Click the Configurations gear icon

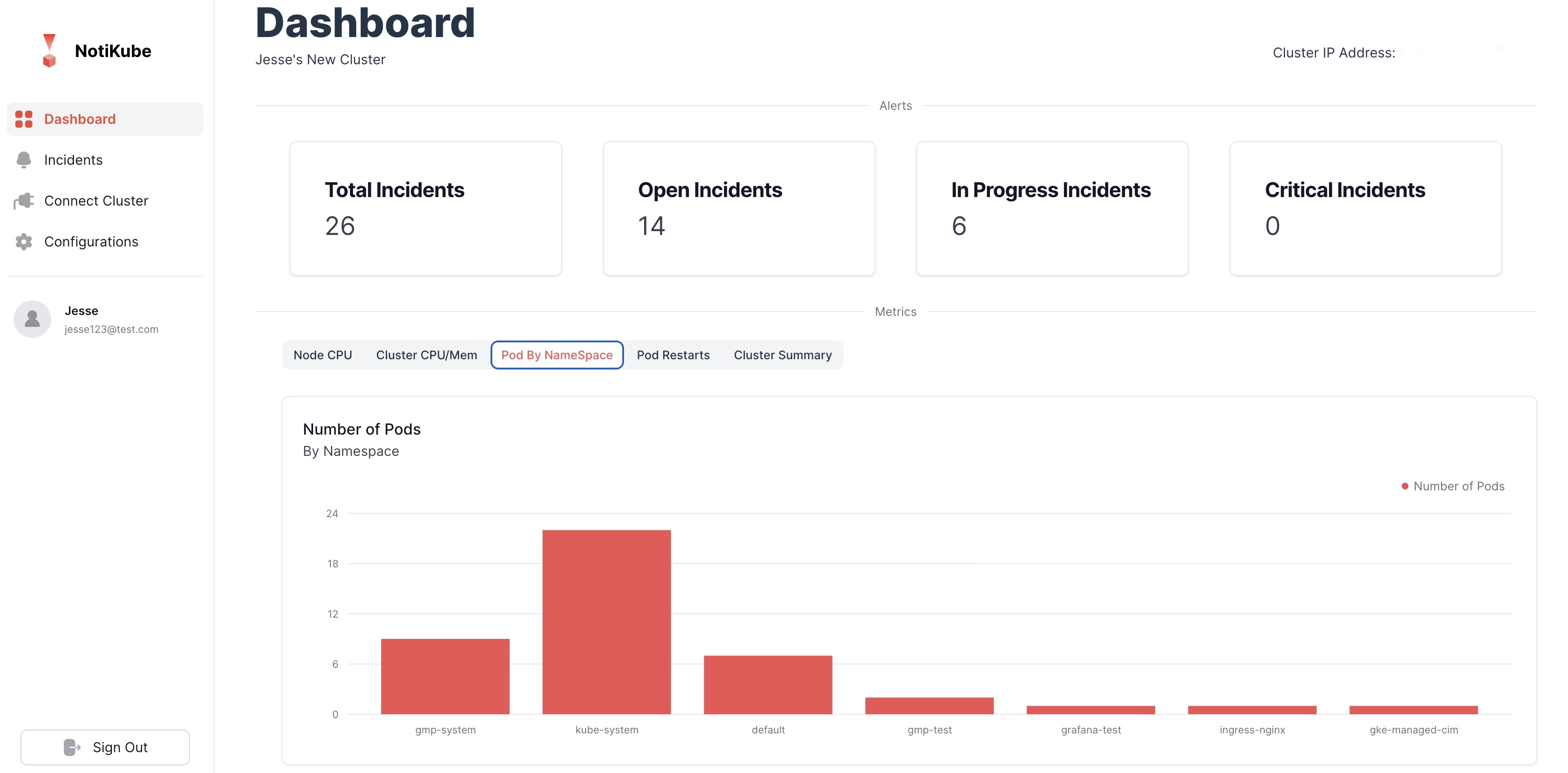pyautogui.click(x=24, y=241)
